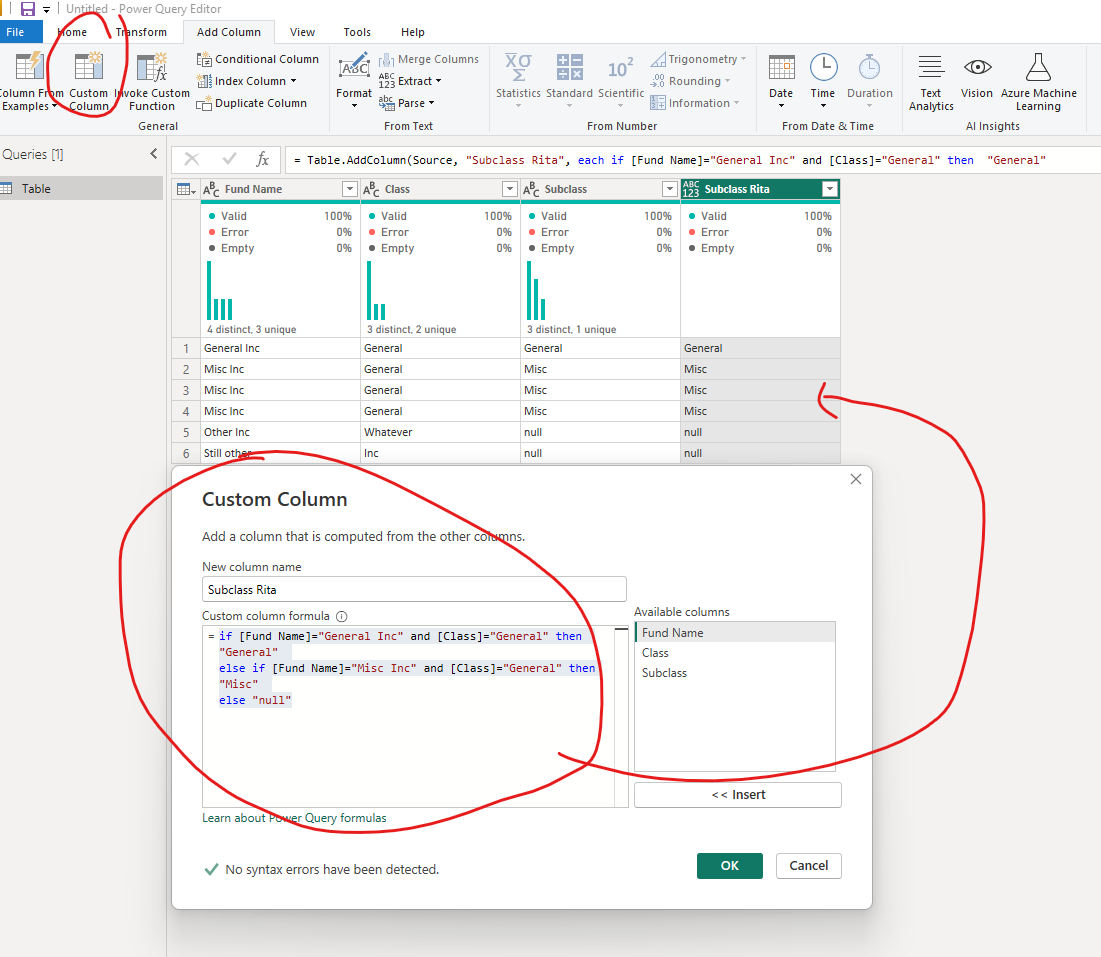Screen dimensions: 1101x957
Task: Click formula info icon in dialog
Action: [x=341, y=616]
